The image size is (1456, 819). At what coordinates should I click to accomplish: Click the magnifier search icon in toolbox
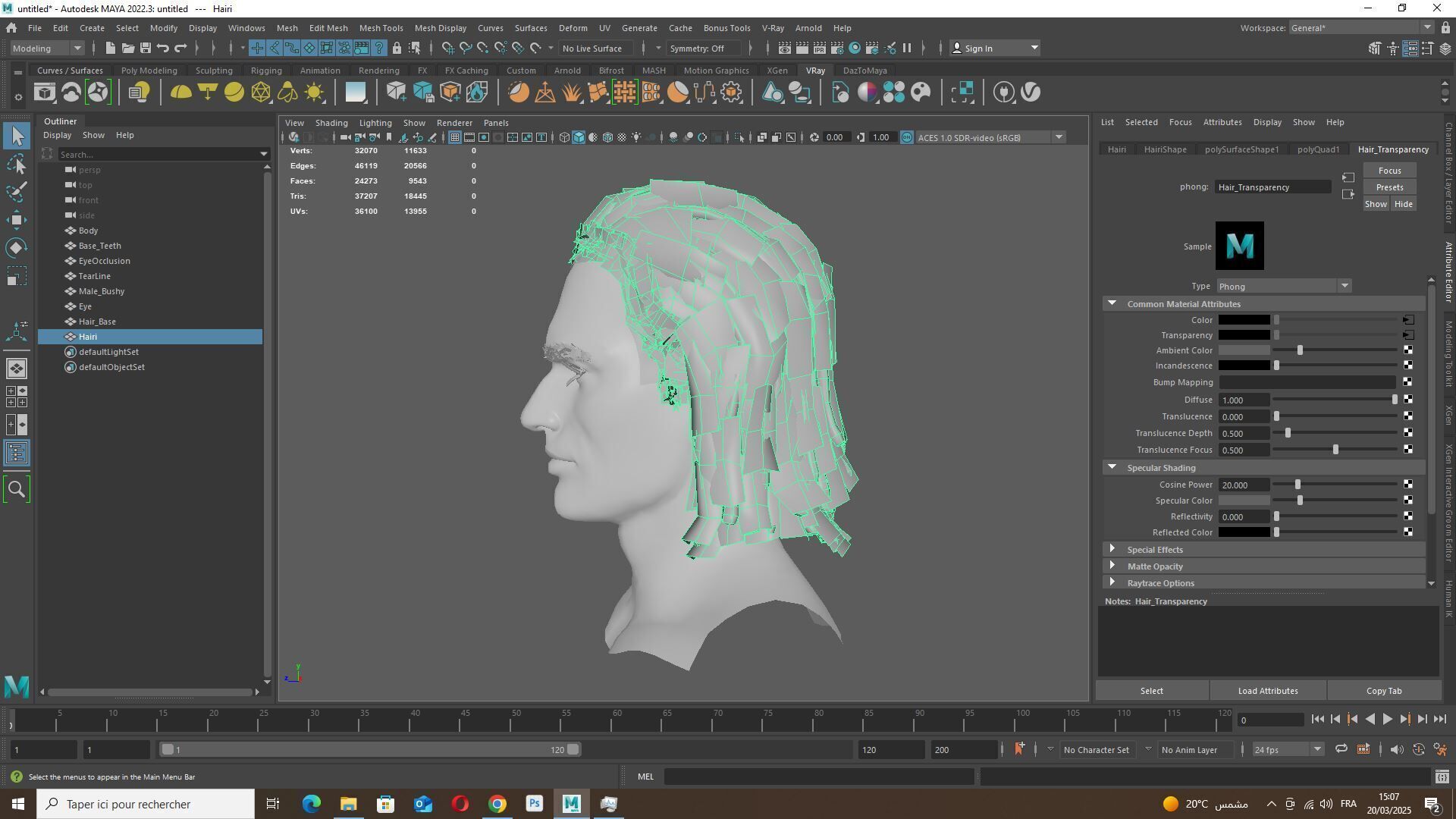click(x=17, y=490)
